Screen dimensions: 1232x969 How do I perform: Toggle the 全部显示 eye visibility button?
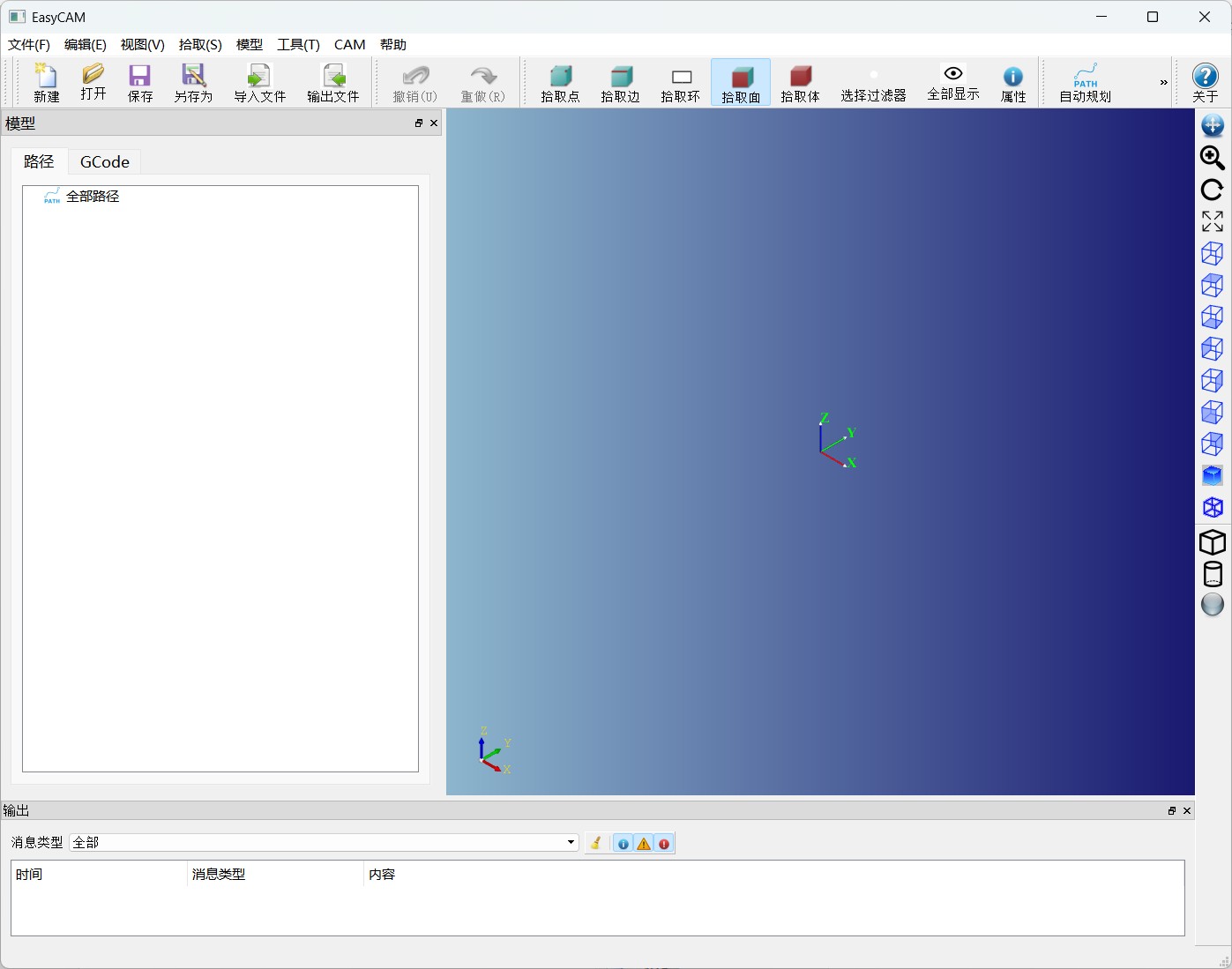pyautogui.click(x=952, y=83)
